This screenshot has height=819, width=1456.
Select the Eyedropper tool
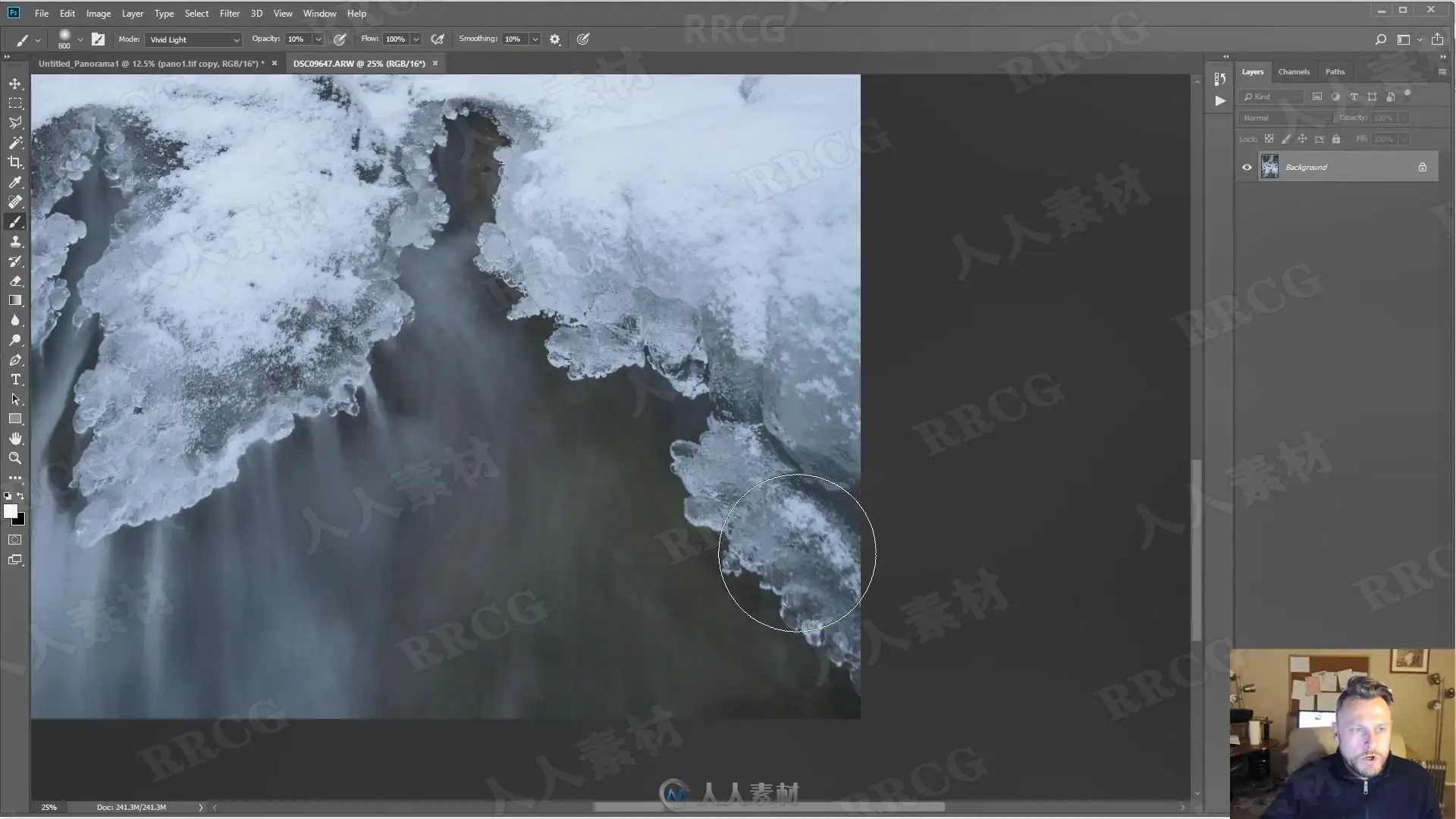click(x=15, y=182)
